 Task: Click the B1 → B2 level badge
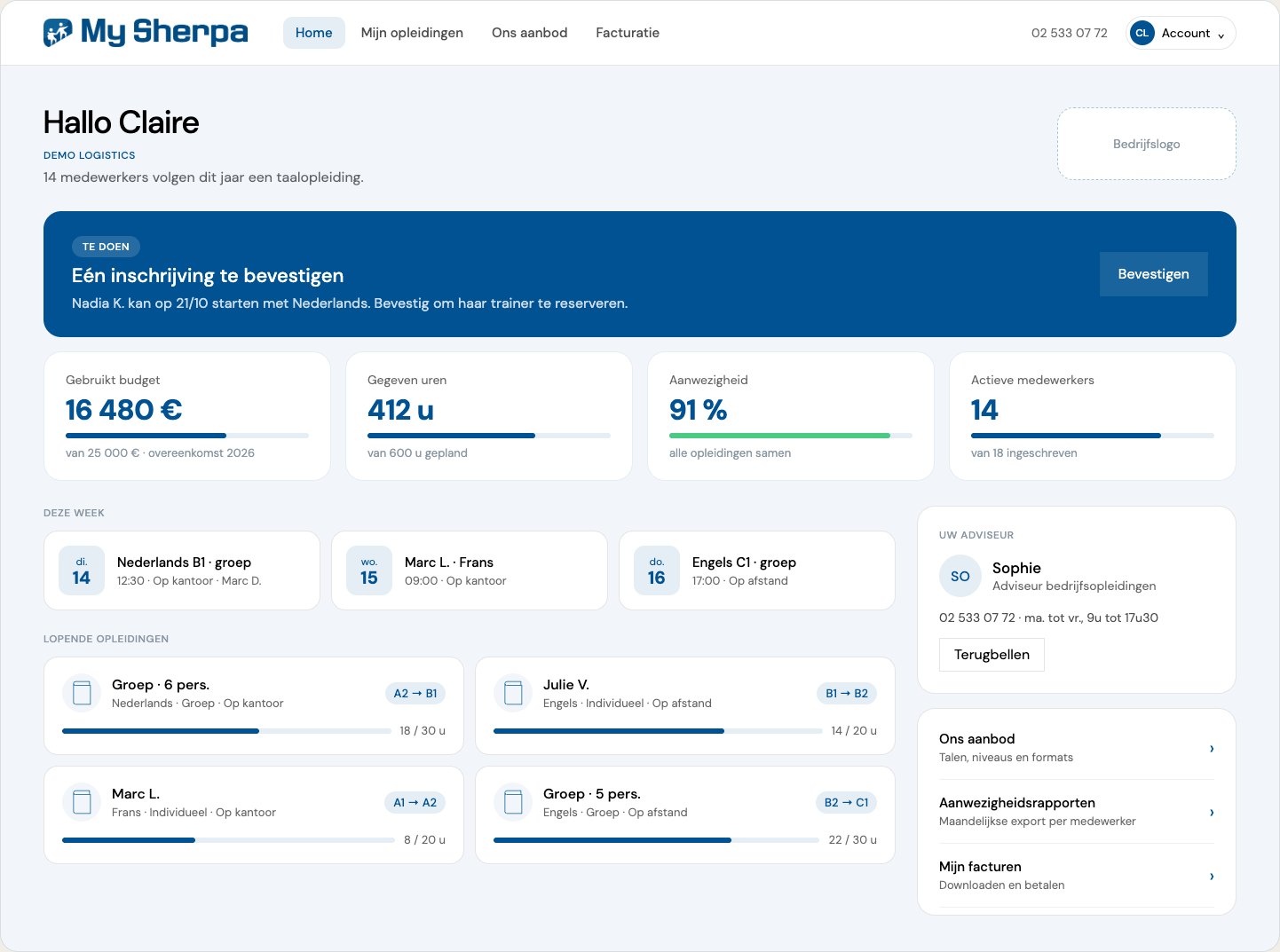847,694
